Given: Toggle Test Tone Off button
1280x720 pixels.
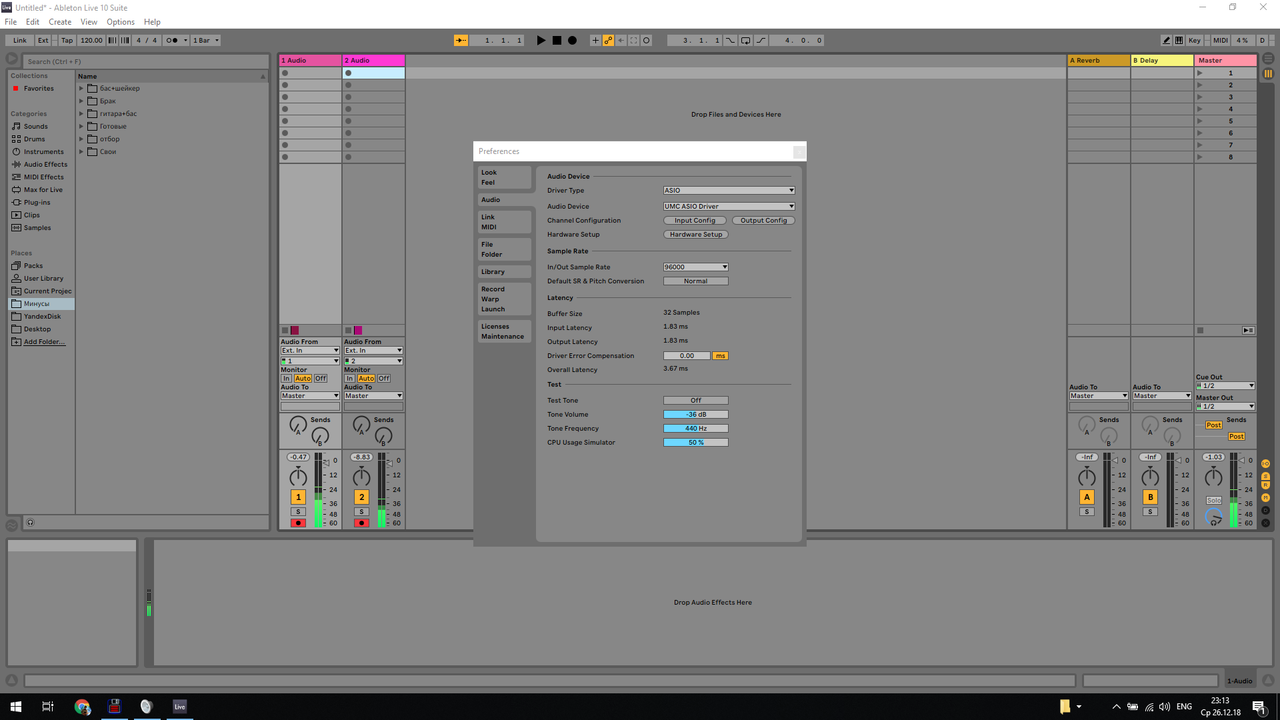Looking at the screenshot, I should (x=695, y=400).
